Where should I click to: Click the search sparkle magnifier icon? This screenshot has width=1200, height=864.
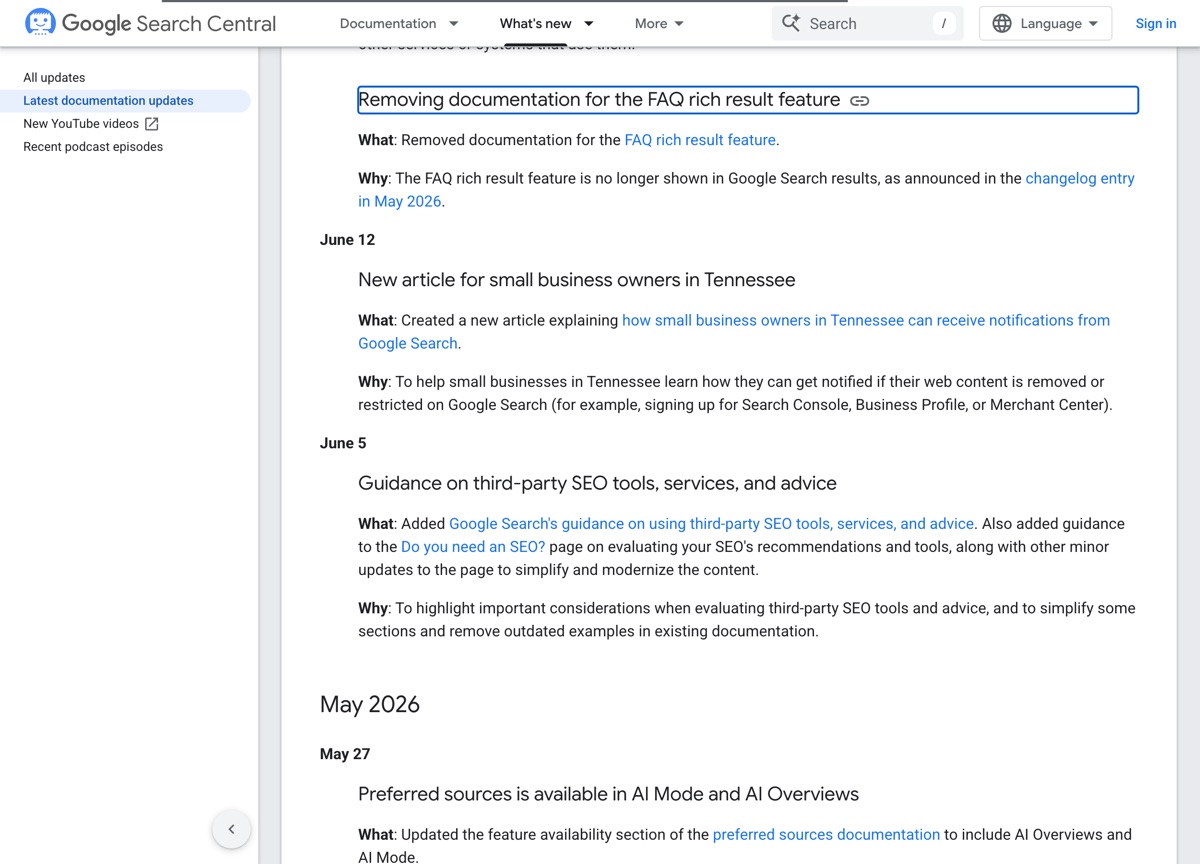click(x=791, y=23)
